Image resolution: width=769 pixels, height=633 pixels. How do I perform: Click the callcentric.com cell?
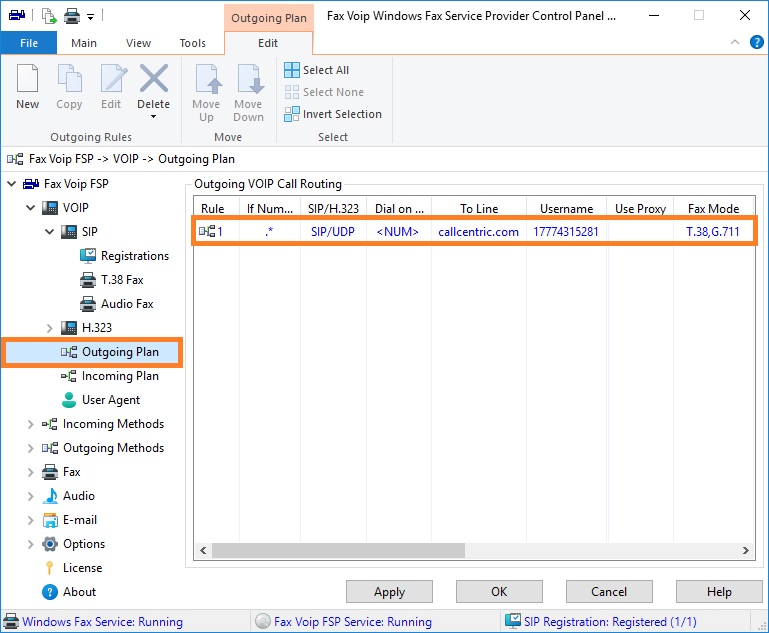(478, 232)
